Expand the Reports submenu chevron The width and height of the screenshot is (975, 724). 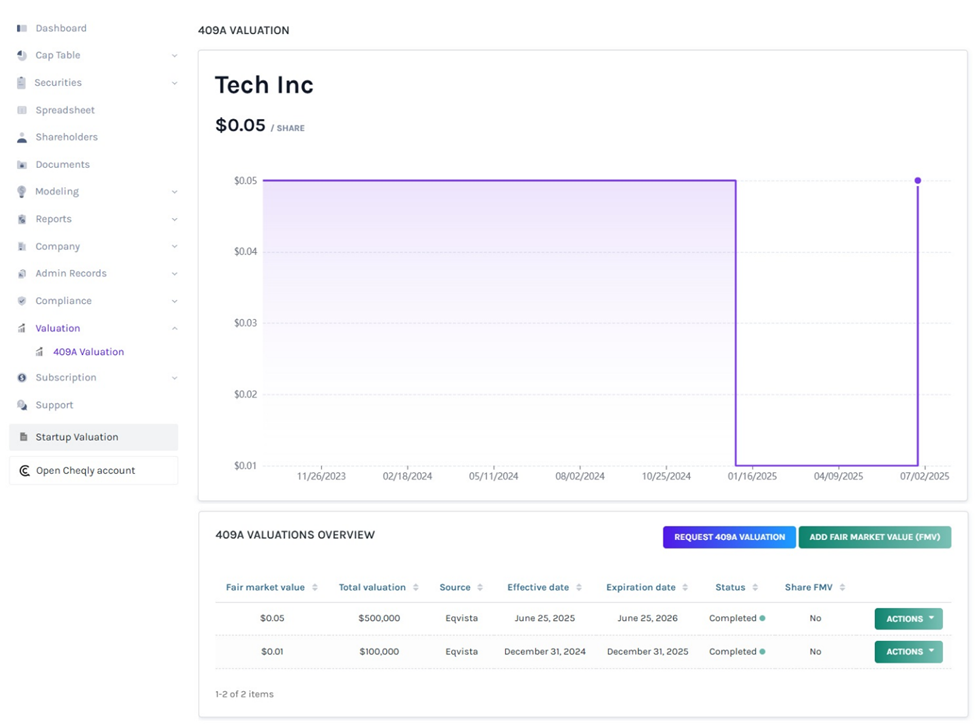(174, 219)
